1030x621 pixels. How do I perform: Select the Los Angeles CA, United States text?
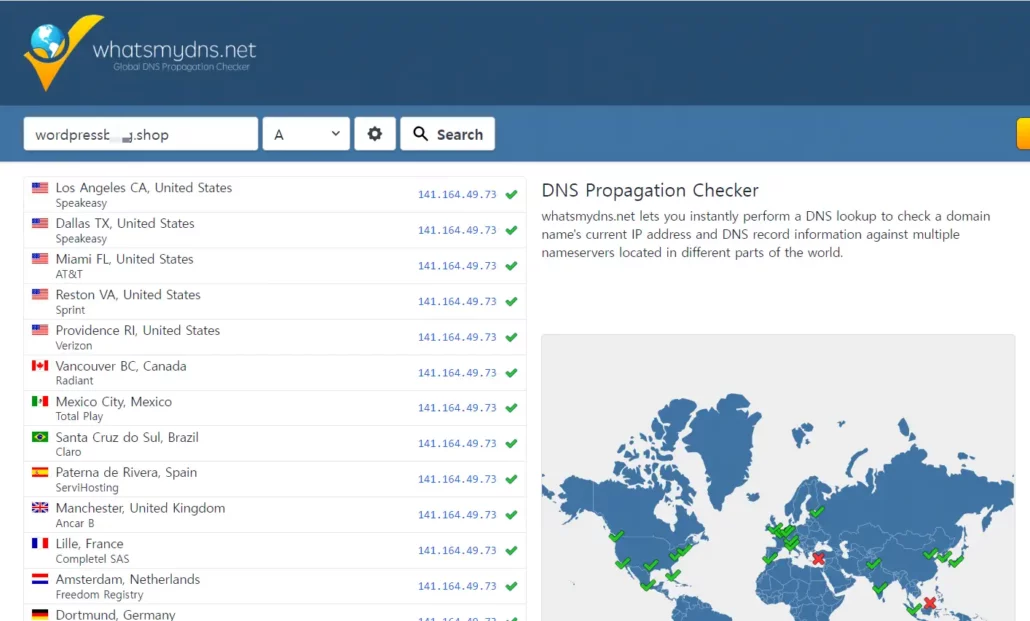pyautogui.click(x=144, y=187)
